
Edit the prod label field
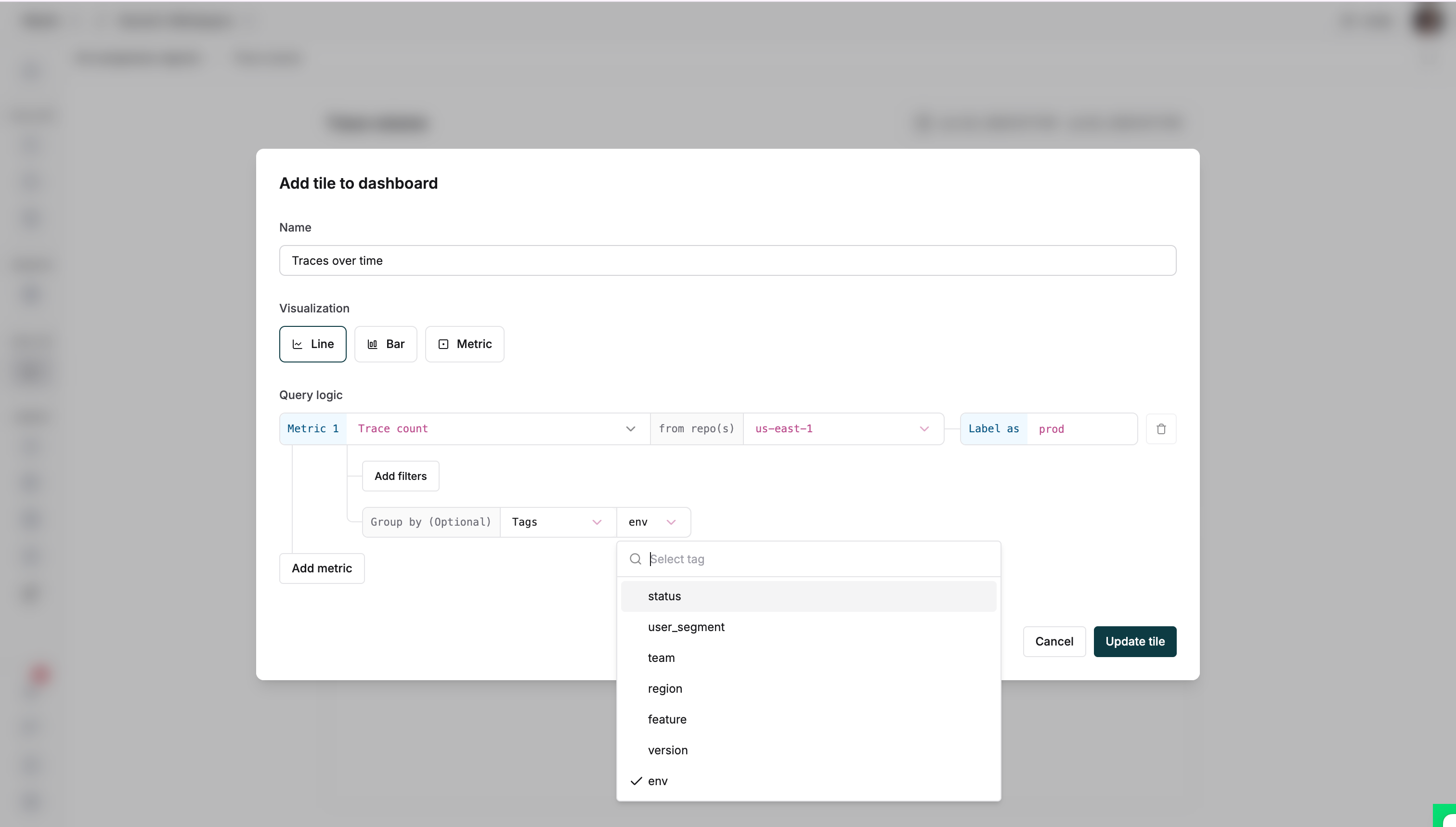(1079, 428)
